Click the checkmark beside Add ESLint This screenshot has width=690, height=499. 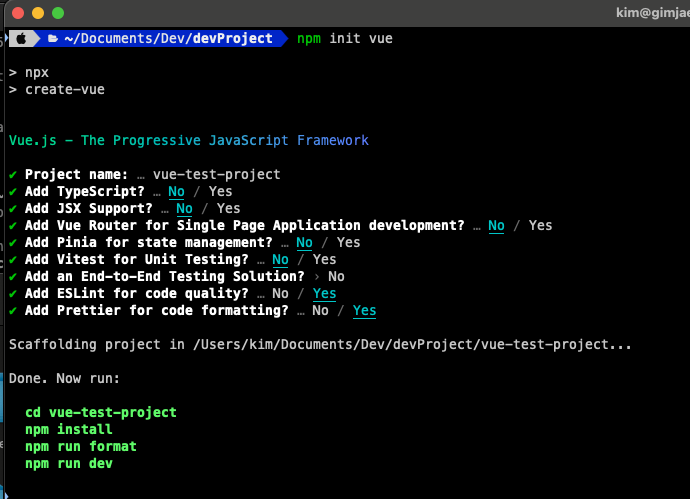point(13,294)
